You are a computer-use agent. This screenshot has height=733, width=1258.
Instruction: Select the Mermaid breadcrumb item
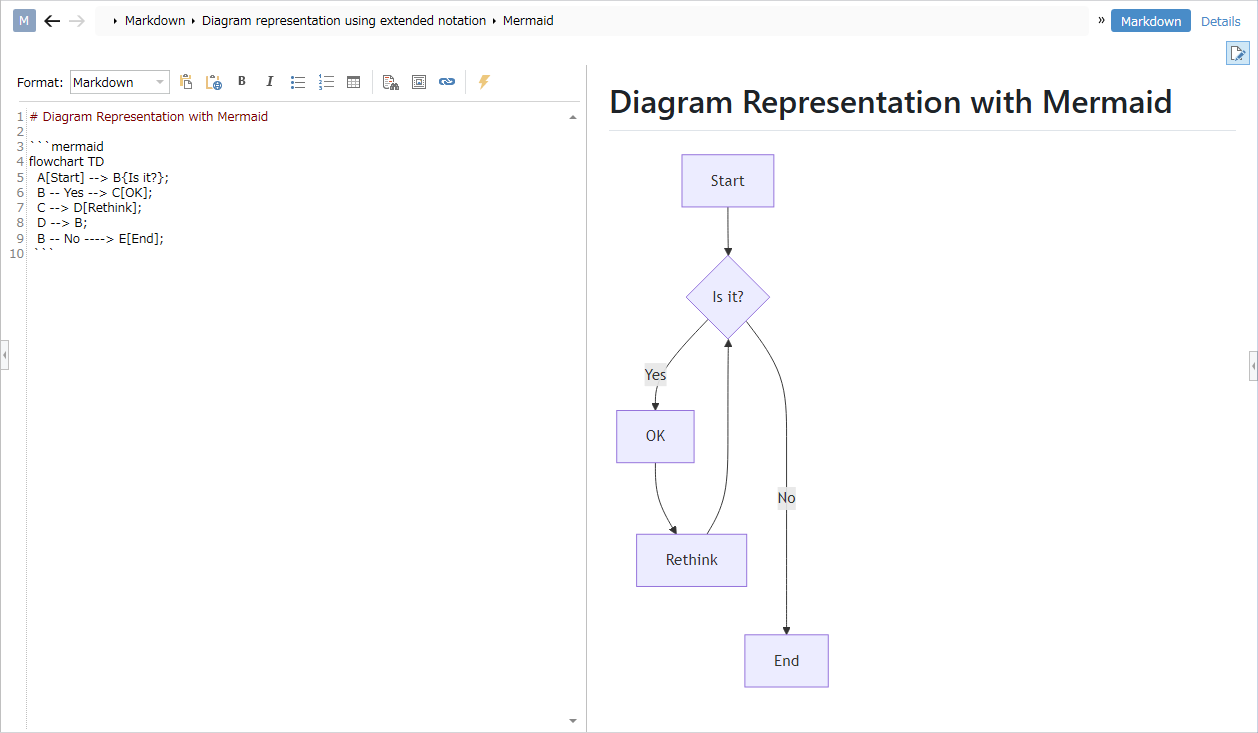528,20
